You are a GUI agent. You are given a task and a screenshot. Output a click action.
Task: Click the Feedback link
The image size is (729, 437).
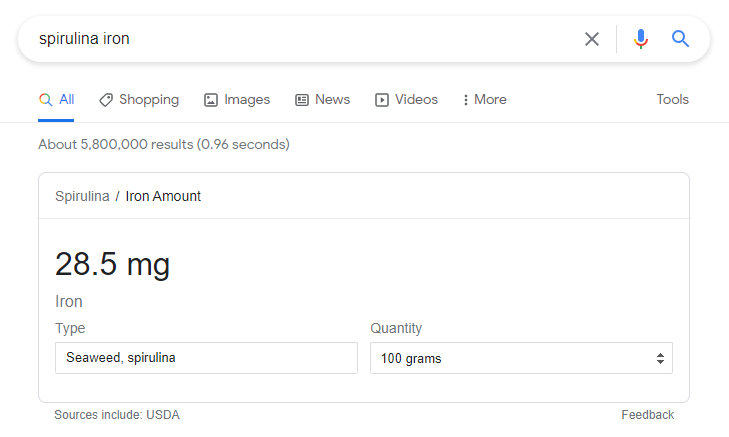click(647, 415)
